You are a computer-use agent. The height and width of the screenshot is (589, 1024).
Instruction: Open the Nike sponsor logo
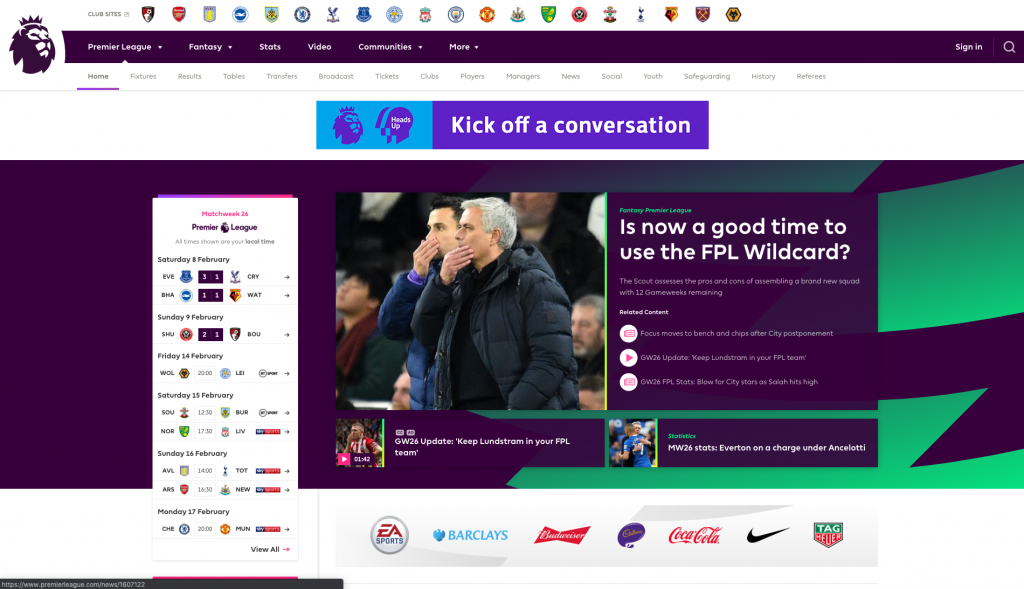click(x=767, y=535)
